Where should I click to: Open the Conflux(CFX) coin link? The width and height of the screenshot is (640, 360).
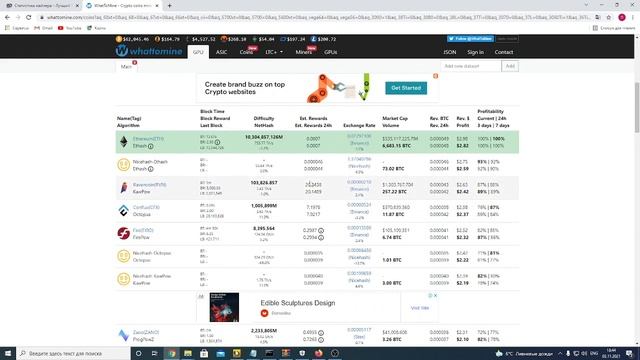(x=146, y=207)
